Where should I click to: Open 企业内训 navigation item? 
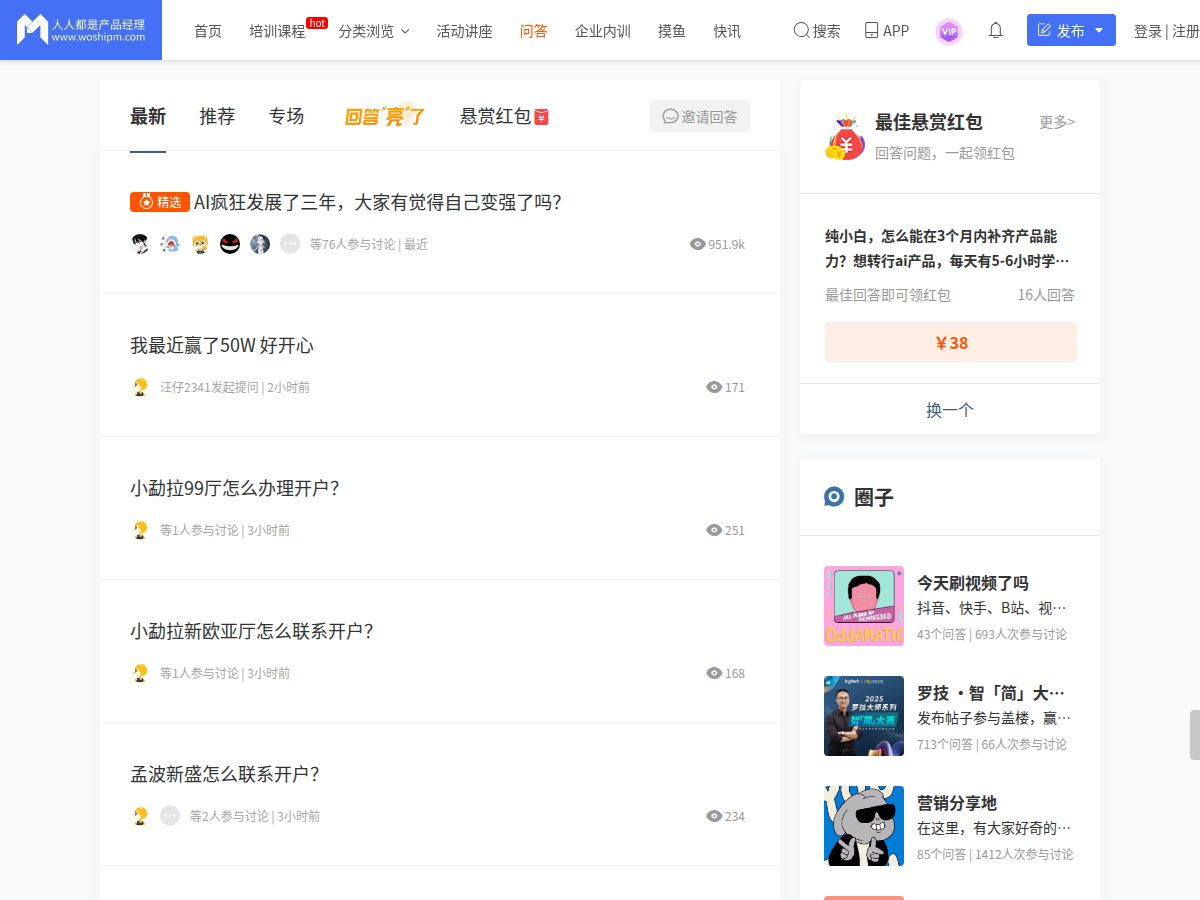(603, 31)
